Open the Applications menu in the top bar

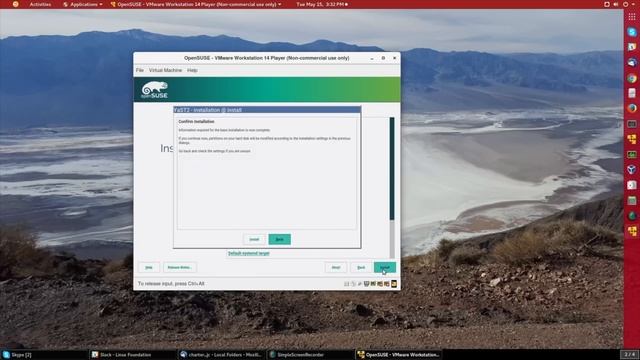pyautogui.click(x=83, y=4)
